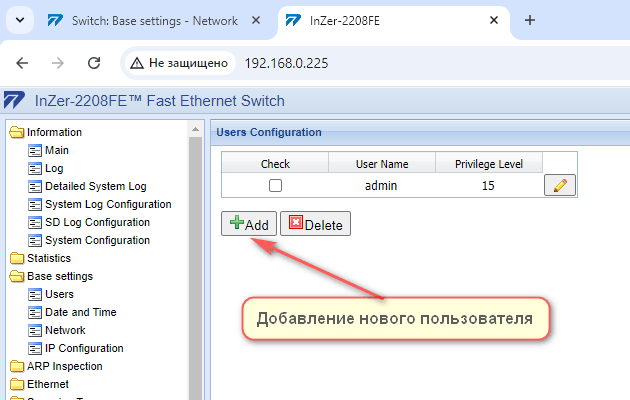The image size is (630, 400).
Task: Select the InZer-2208FE browser tab
Action: 394,21
